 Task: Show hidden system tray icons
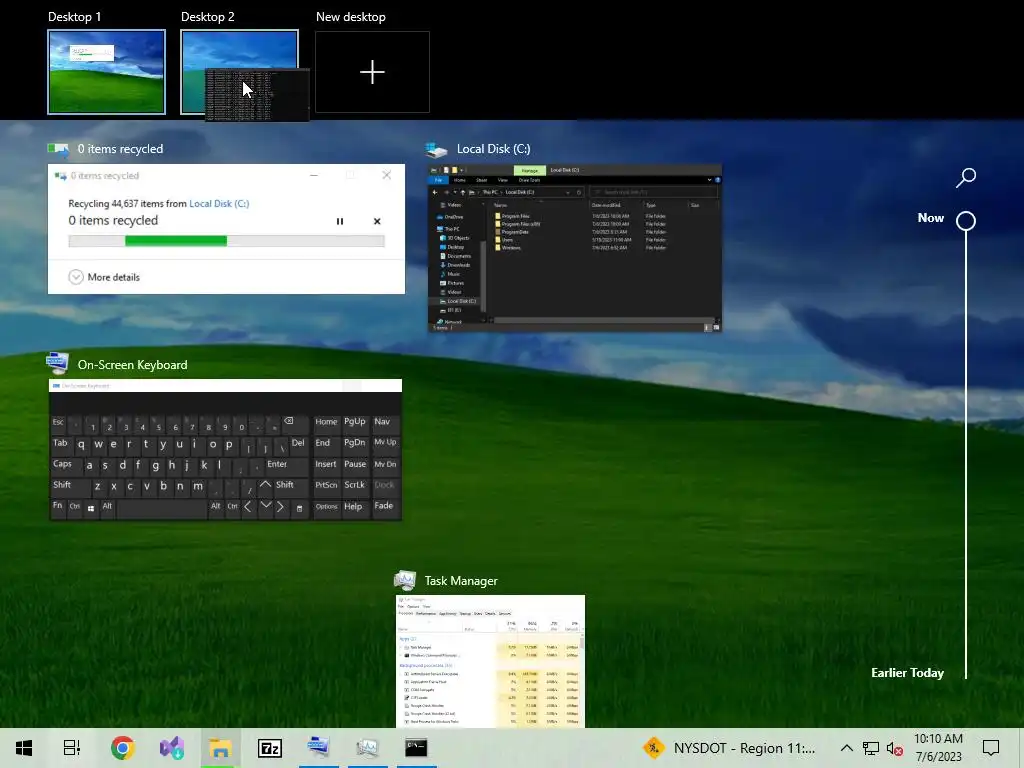pos(846,748)
